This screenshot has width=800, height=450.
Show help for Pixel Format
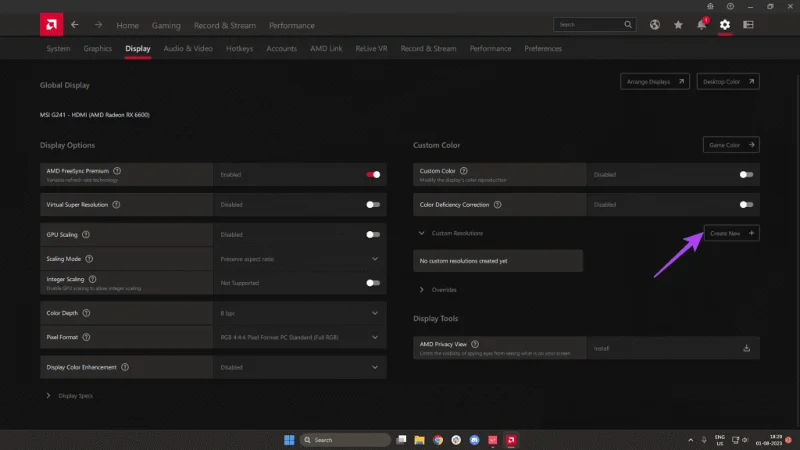click(x=86, y=337)
